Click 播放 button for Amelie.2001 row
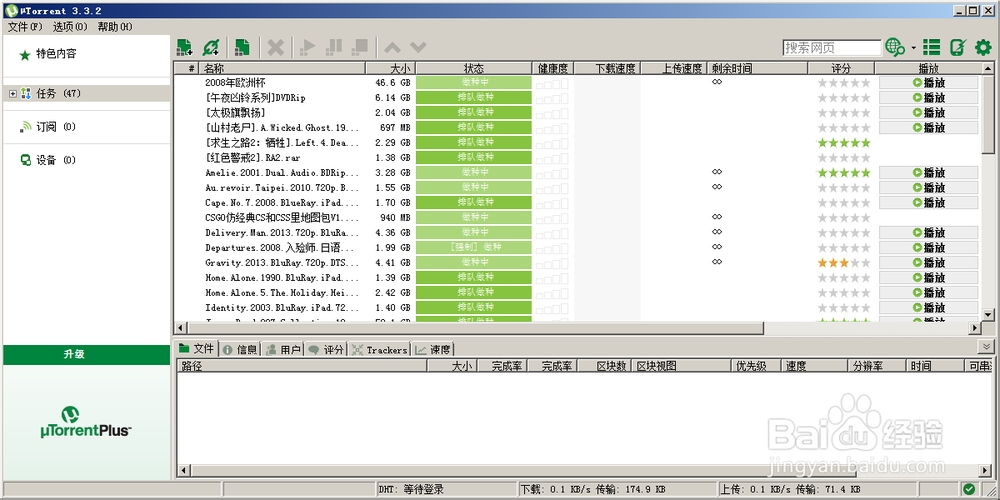This screenshot has width=1000, height=500. click(x=928, y=173)
